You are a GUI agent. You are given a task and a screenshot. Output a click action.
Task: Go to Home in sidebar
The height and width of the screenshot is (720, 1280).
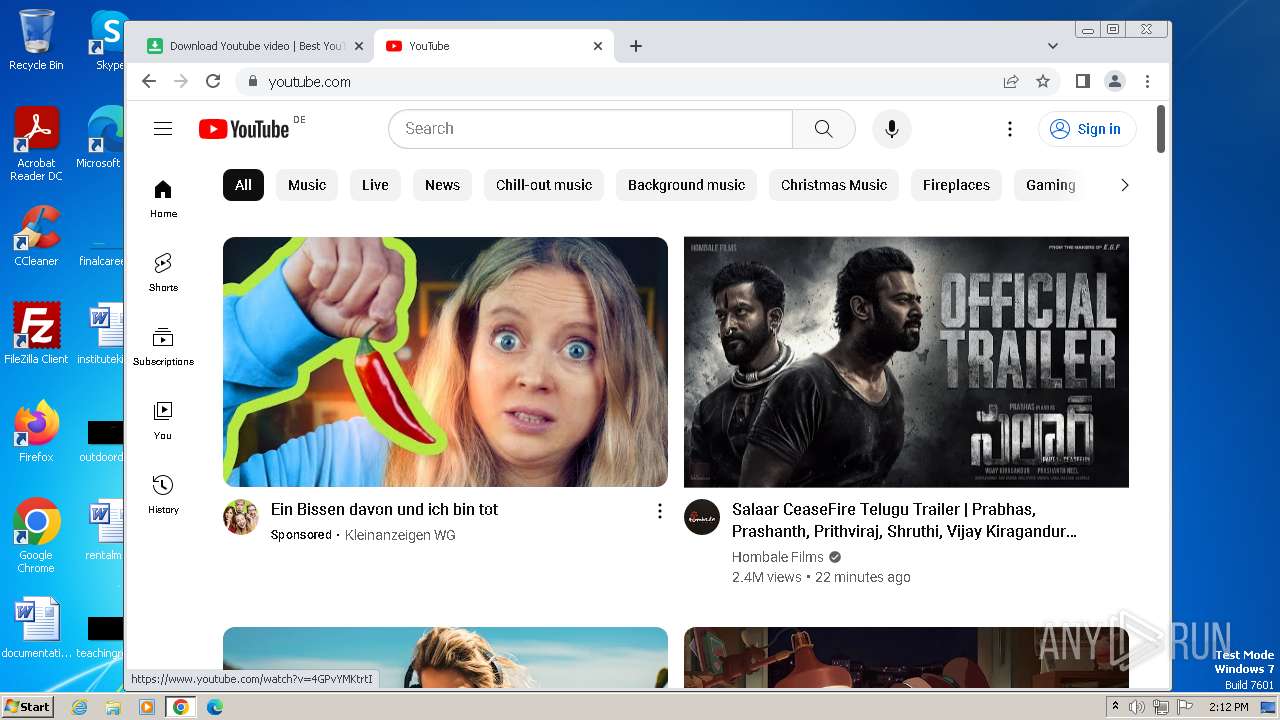point(163,199)
